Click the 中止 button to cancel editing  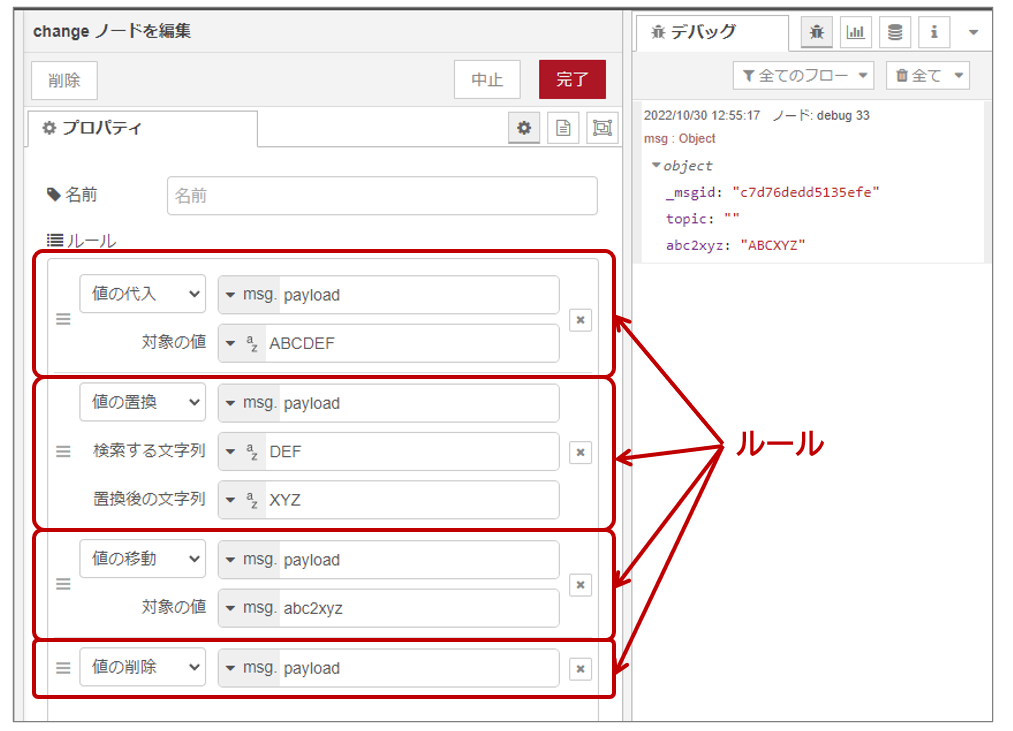pyautogui.click(x=487, y=79)
